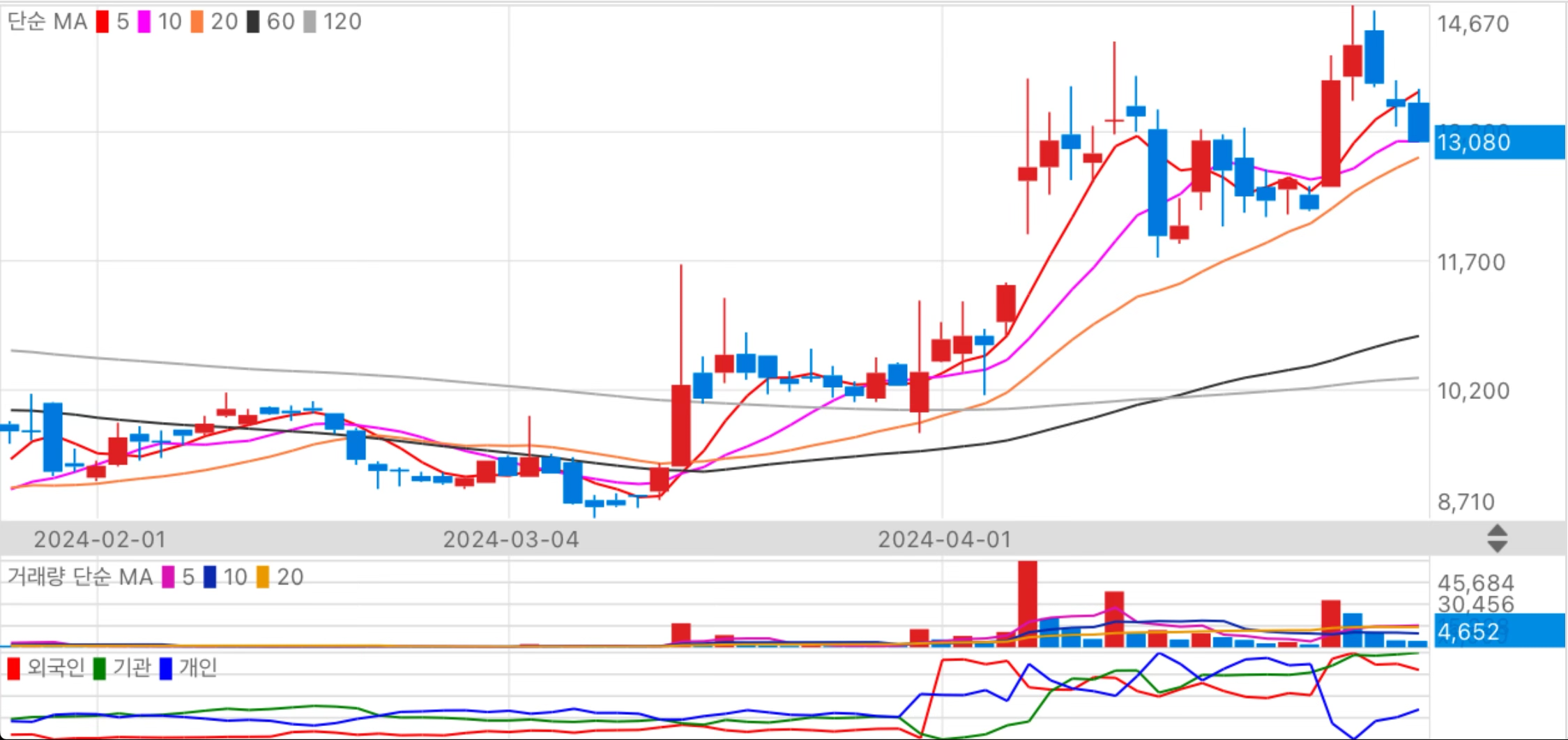Click the navy volume MA 10 swatch
Image resolution: width=1568 pixels, height=740 pixels.
click(x=210, y=577)
